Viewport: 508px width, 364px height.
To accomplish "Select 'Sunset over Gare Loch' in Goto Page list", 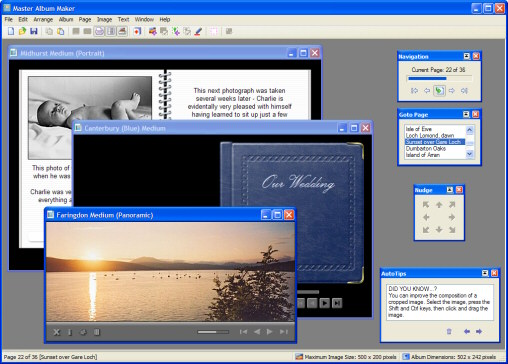I will 435,142.
